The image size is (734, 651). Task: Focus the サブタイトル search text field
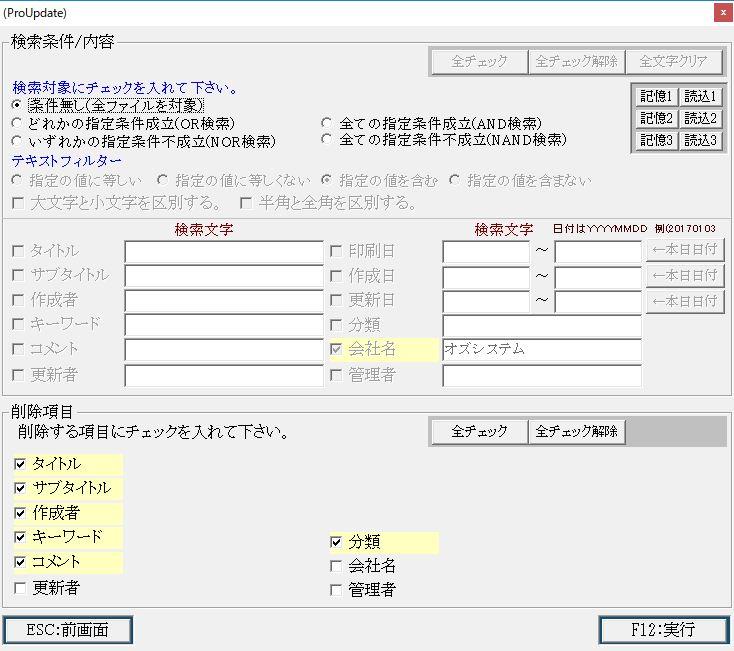pos(224,276)
